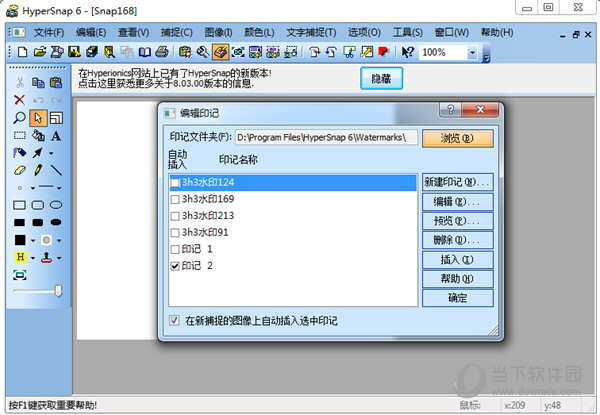Click the context help arrow icon
The image size is (600, 415).
(408, 52)
